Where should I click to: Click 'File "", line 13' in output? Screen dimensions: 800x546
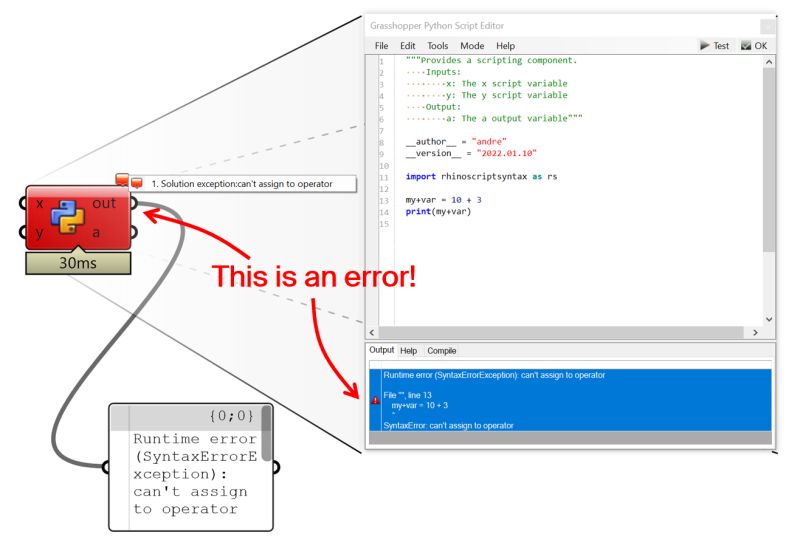[407, 395]
